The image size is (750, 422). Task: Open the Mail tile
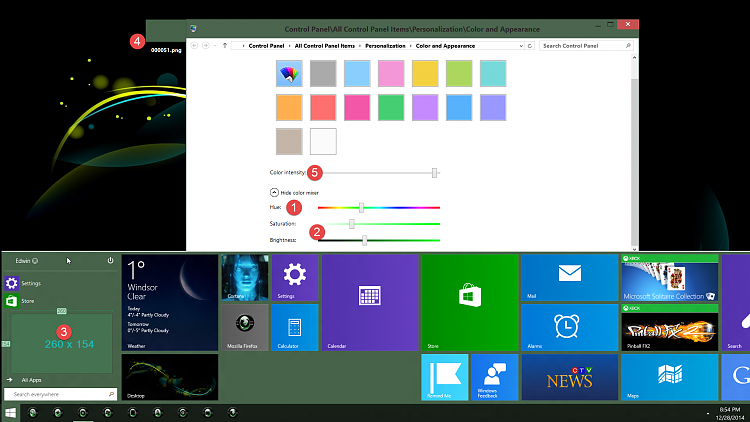pyautogui.click(x=570, y=278)
